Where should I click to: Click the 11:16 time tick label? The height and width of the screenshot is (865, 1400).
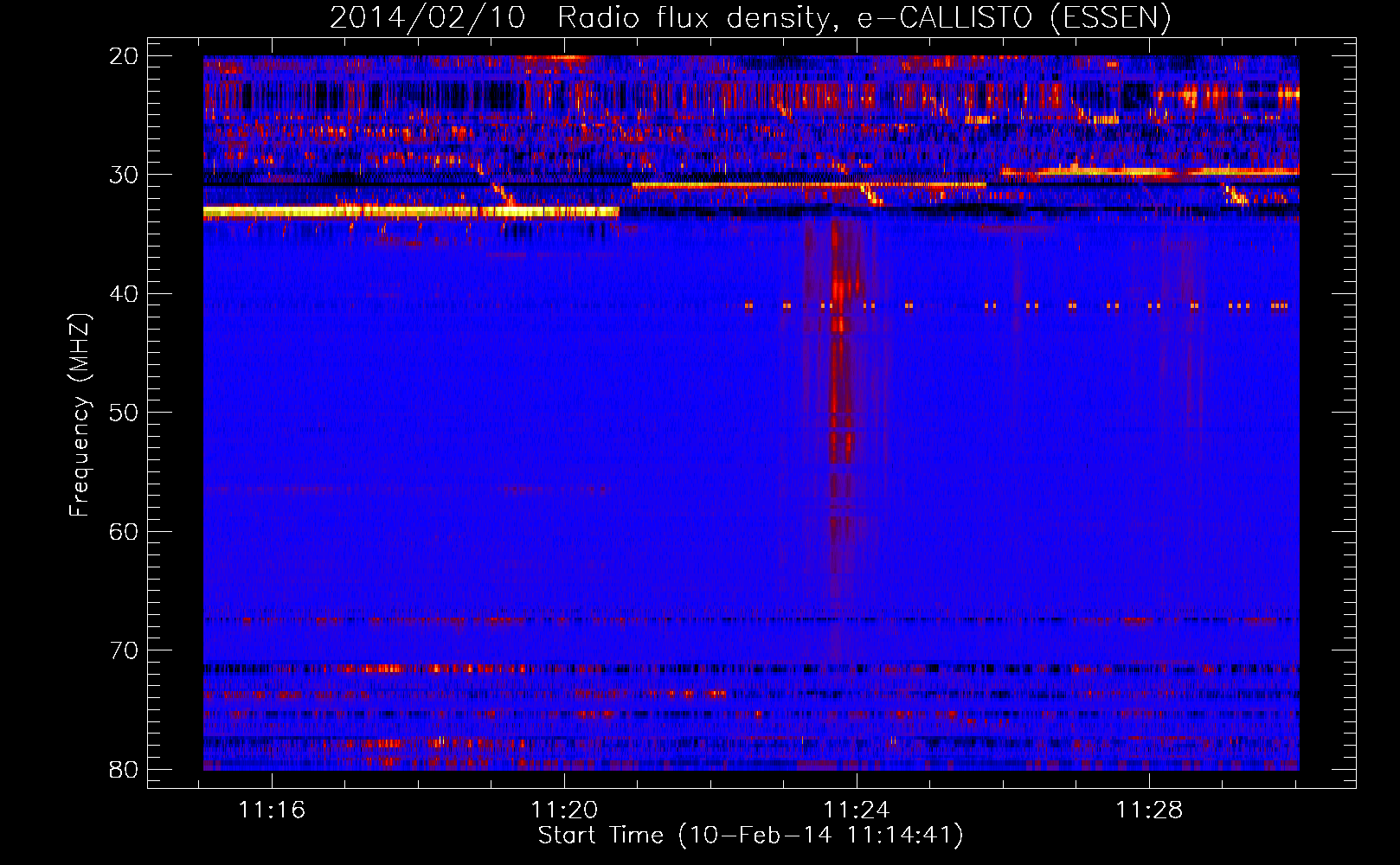[x=272, y=810]
